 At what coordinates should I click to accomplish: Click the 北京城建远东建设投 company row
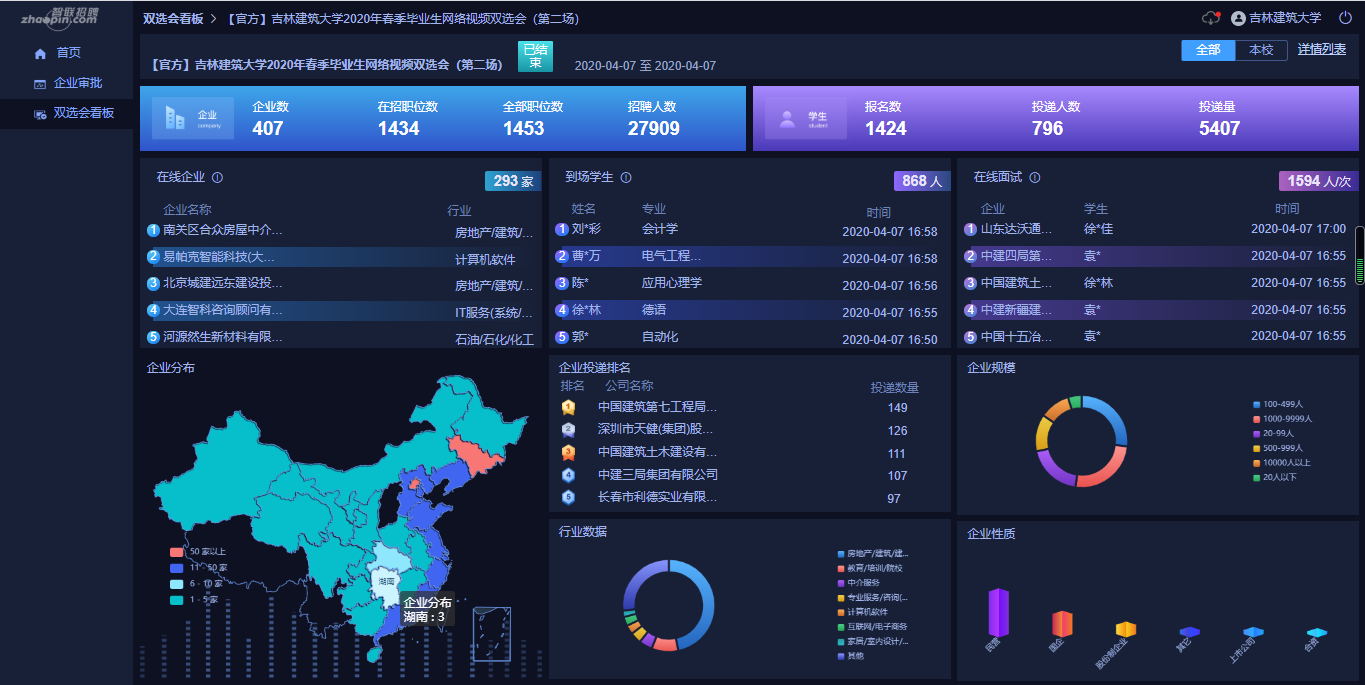pos(341,284)
